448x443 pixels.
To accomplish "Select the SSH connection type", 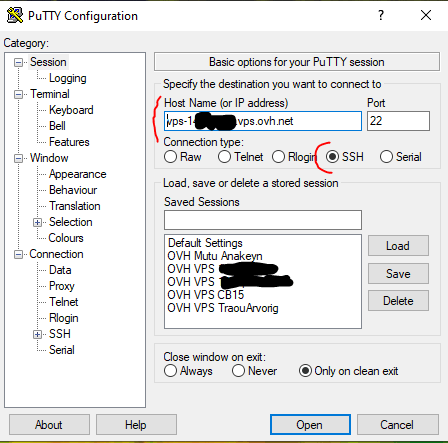I will pyautogui.click(x=332, y=157).
